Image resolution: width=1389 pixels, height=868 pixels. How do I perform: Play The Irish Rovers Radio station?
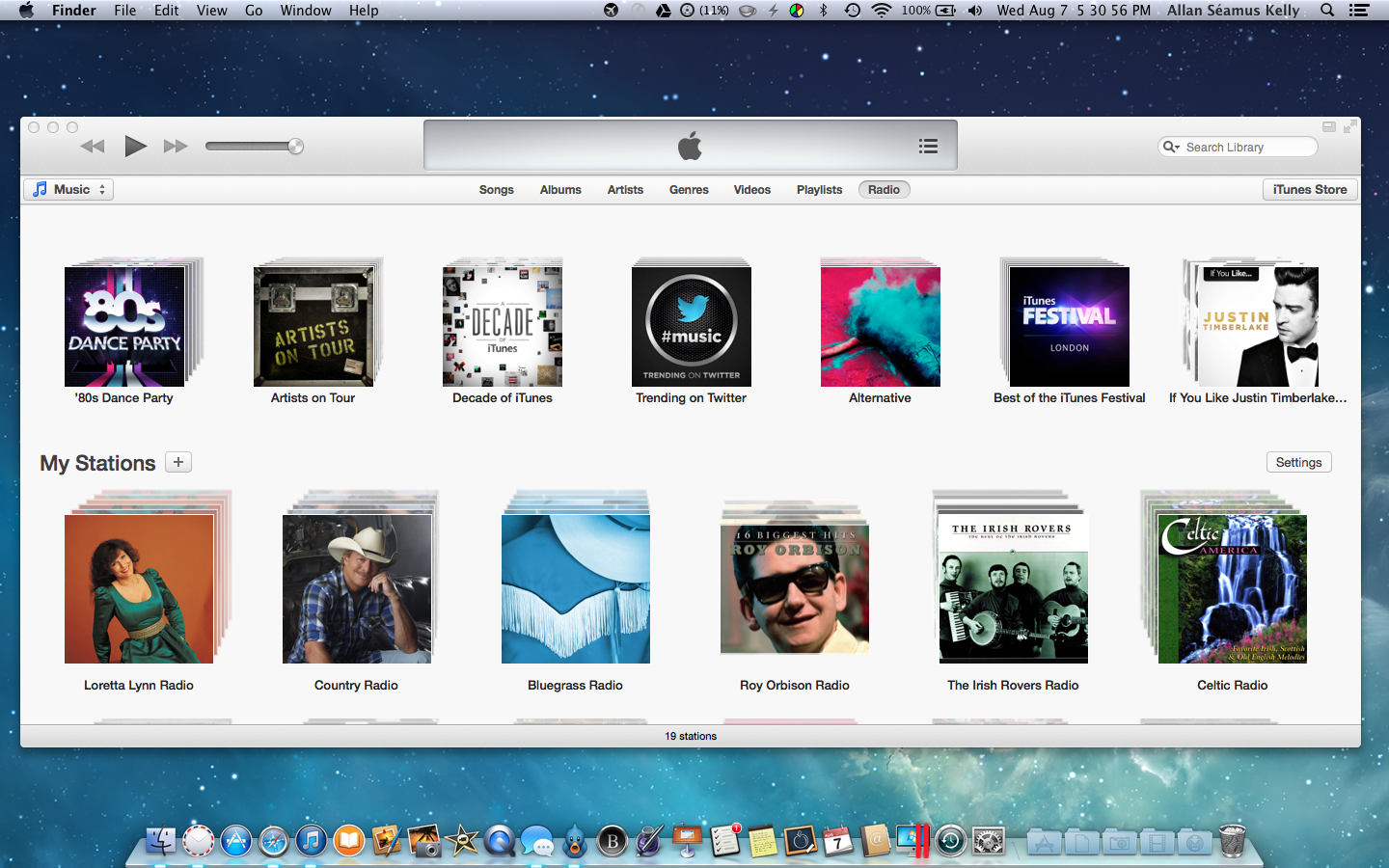(x=1014, y=589)
